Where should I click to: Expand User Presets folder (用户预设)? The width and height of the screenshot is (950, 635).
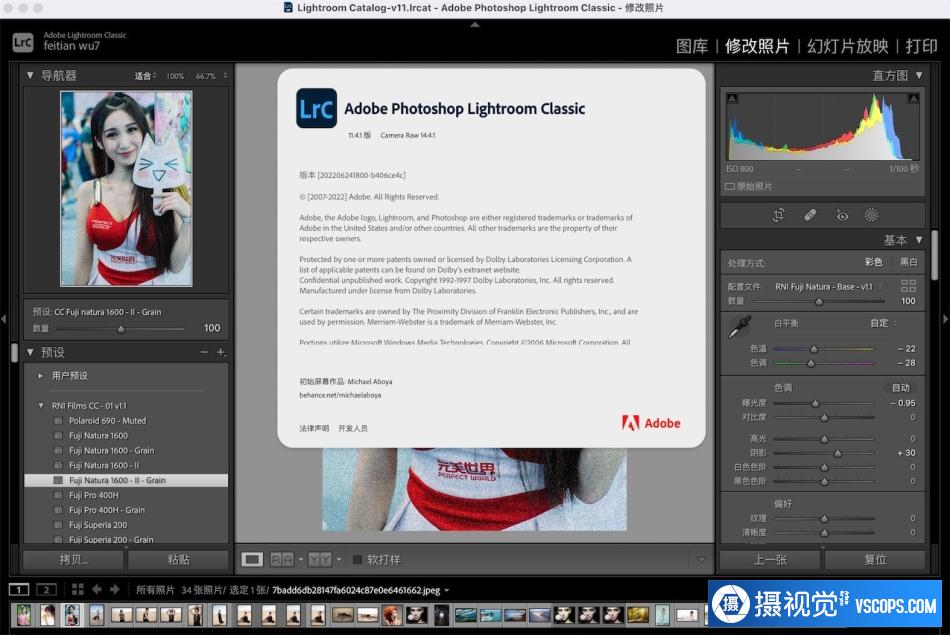pyautogui.click(x=40, y=376)
